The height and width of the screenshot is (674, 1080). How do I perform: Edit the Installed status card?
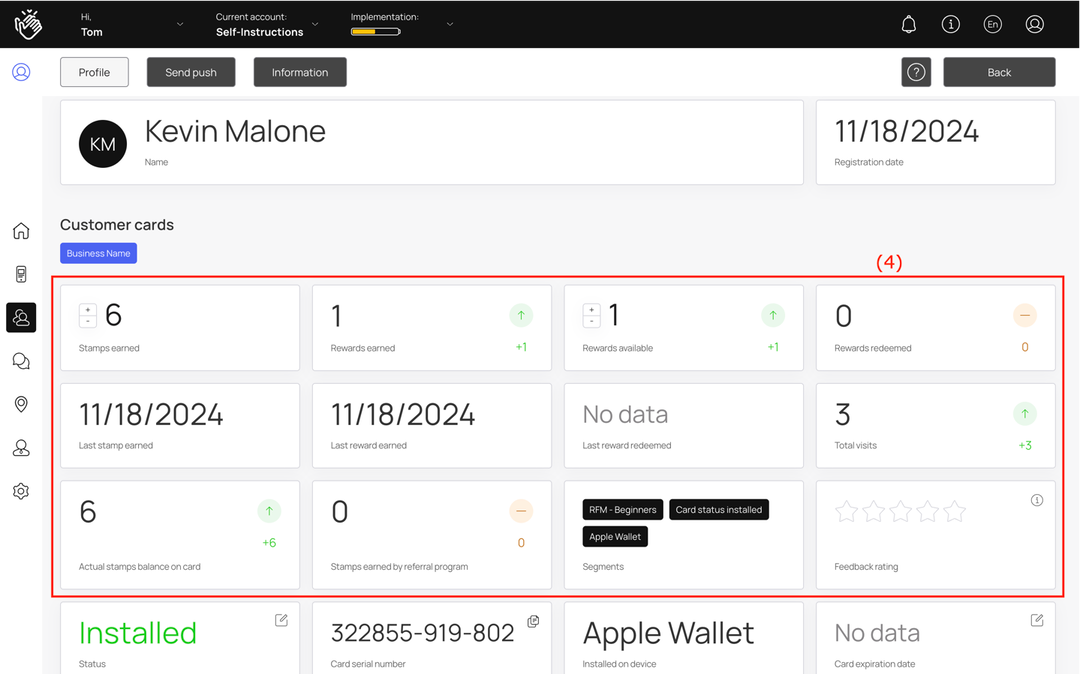click(x=281, y=620)
